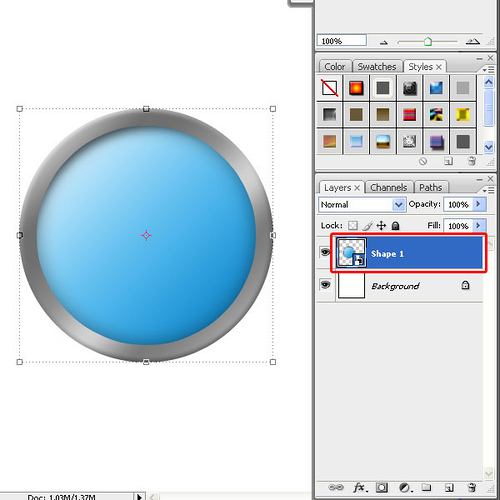Add layer mask at Layers panel bottom

point(382,488)
